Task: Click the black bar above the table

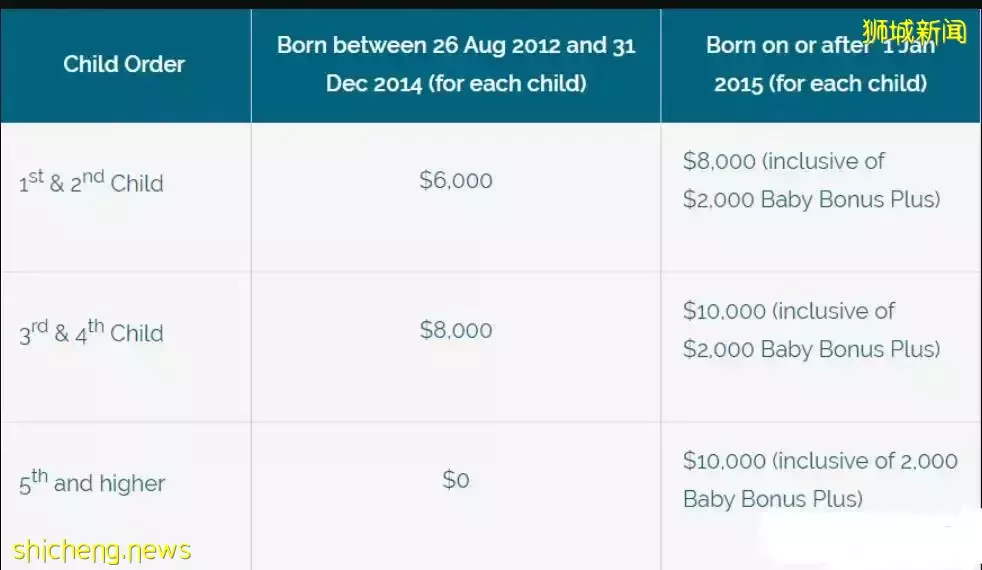Action: tap(491, 4)
